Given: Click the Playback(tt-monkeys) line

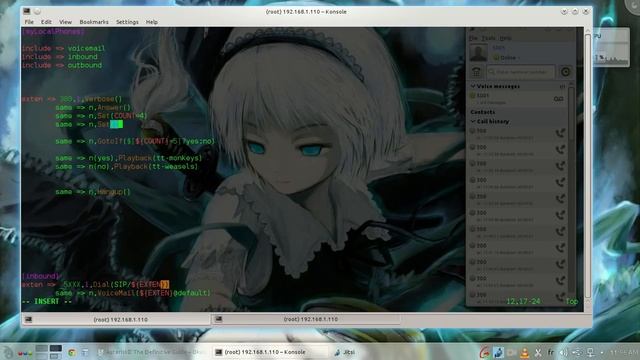Looking at the screenshot, I should [x=129, y=158].
